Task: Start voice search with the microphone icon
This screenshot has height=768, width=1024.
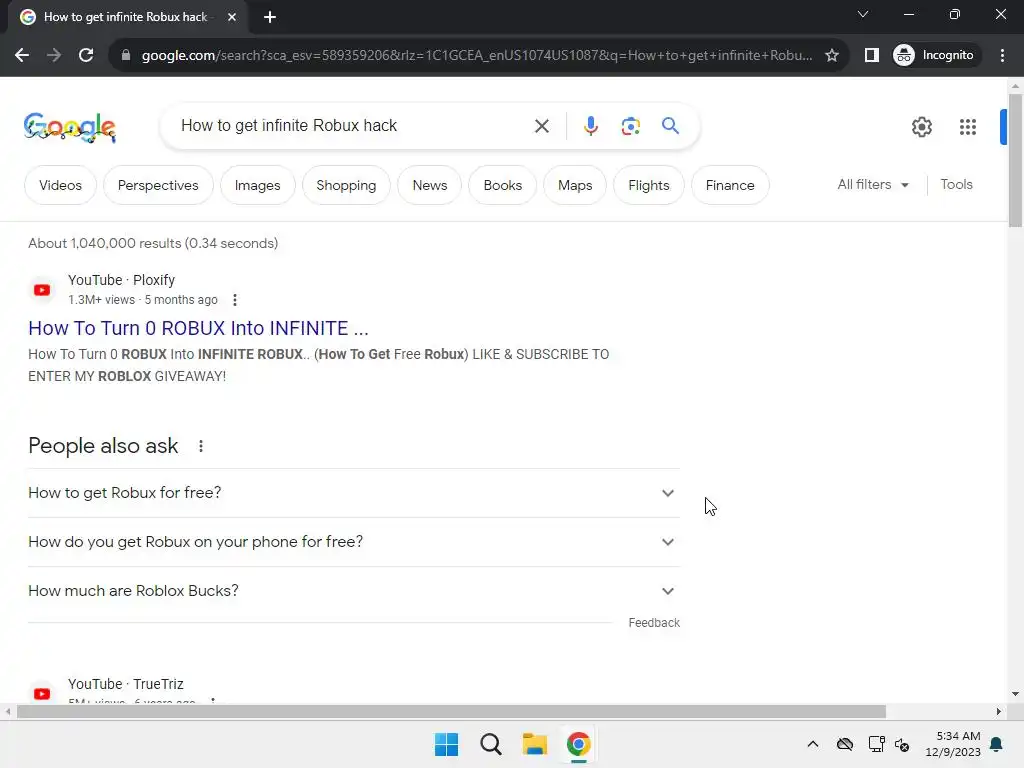Action: [x=590, y=126]
